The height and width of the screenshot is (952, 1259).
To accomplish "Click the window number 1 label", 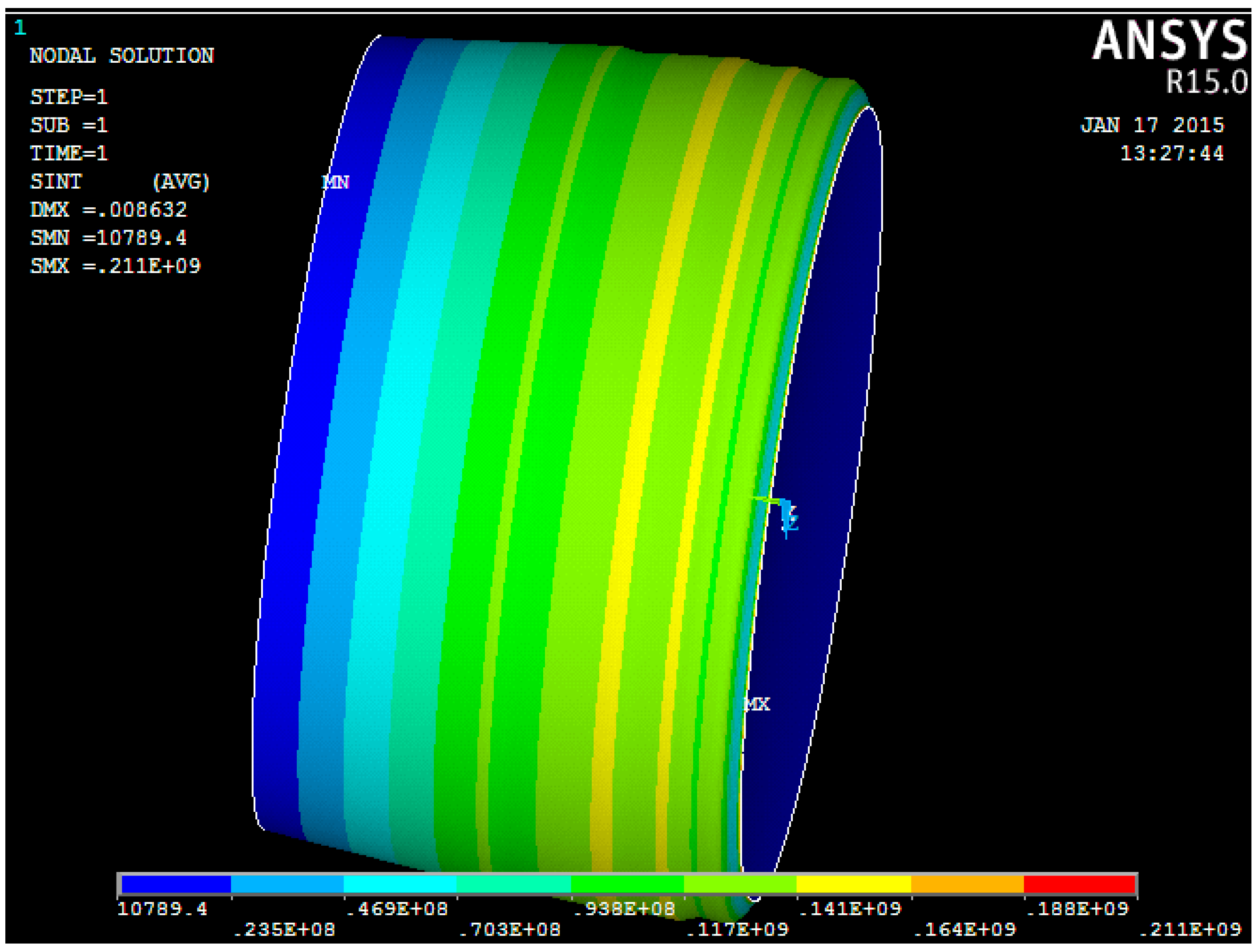I will 20,27.
